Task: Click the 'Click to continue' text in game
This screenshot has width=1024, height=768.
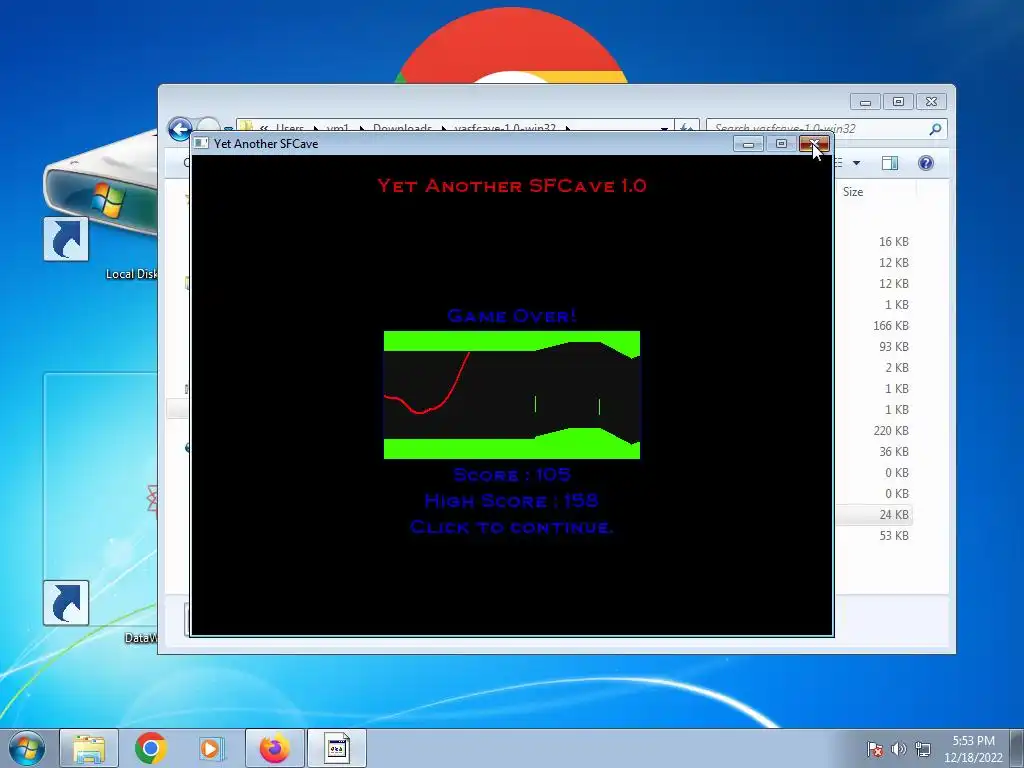Action: (x=511, y=527)
